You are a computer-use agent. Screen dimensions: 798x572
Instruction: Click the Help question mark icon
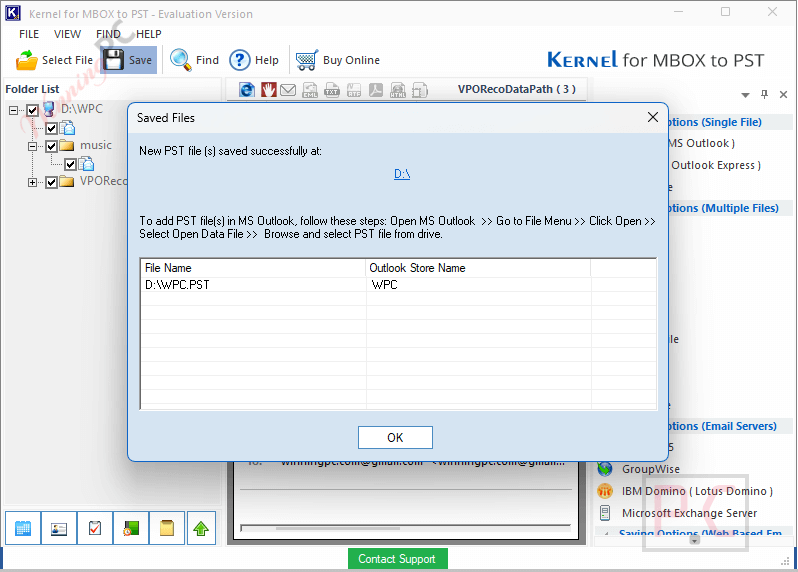click(x=239, y=60)
